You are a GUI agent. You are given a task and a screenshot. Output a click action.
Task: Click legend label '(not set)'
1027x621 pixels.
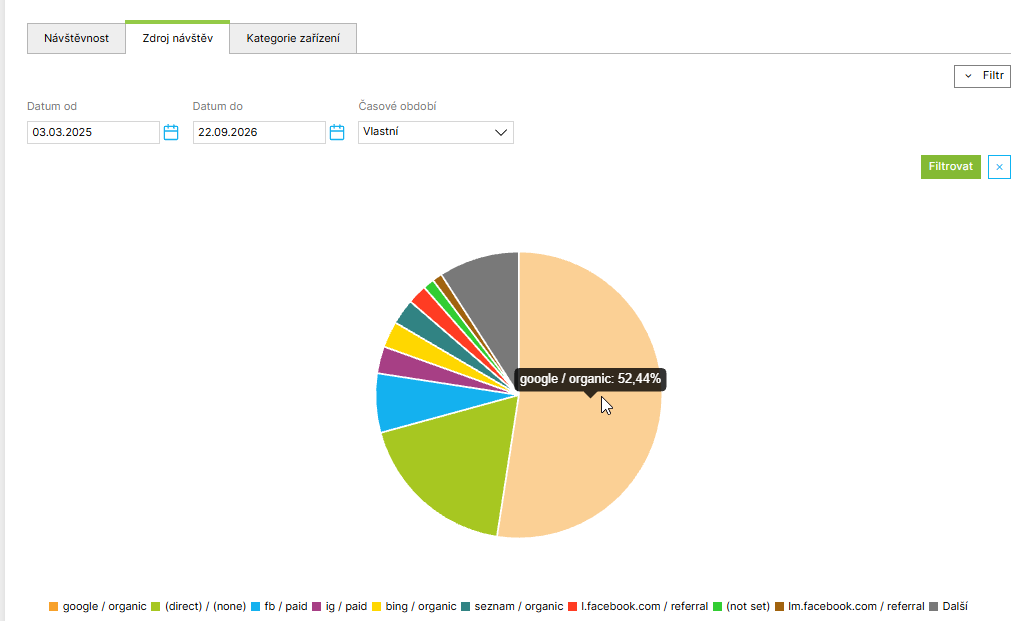coord(748,607)
